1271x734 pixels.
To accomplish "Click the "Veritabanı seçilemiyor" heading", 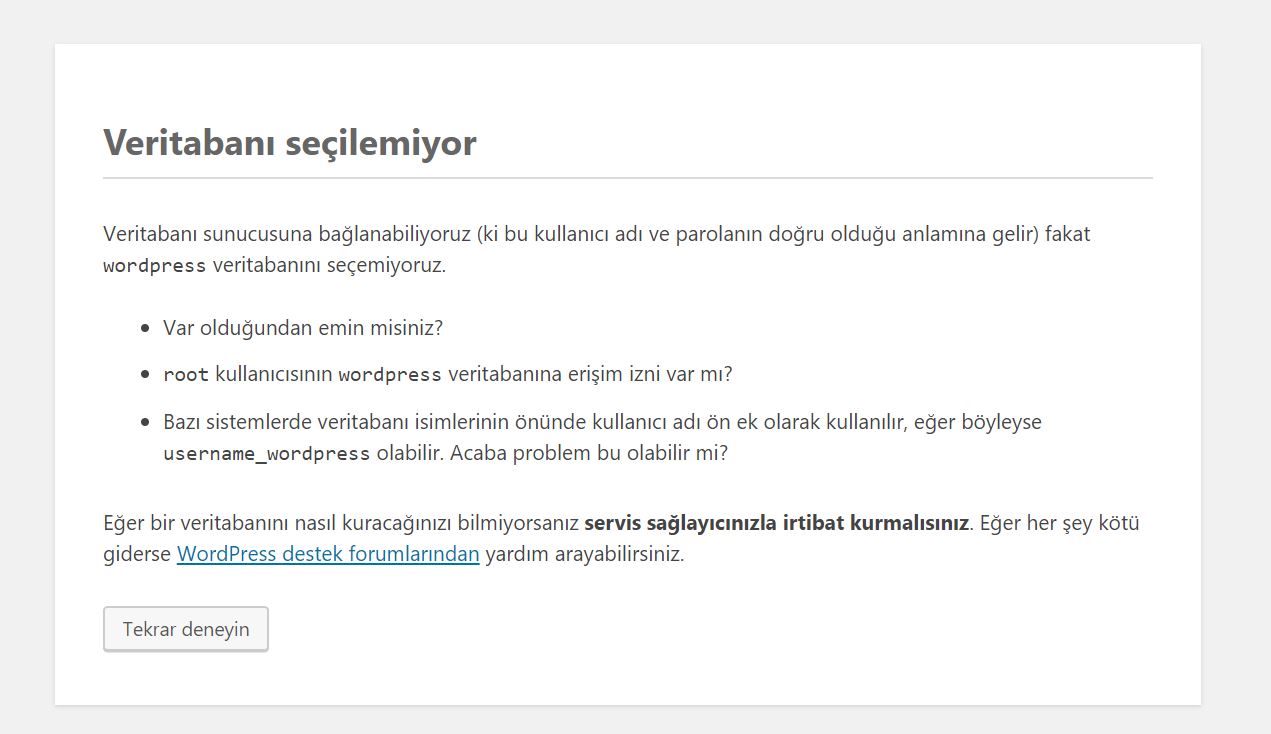I will point(290,143).
